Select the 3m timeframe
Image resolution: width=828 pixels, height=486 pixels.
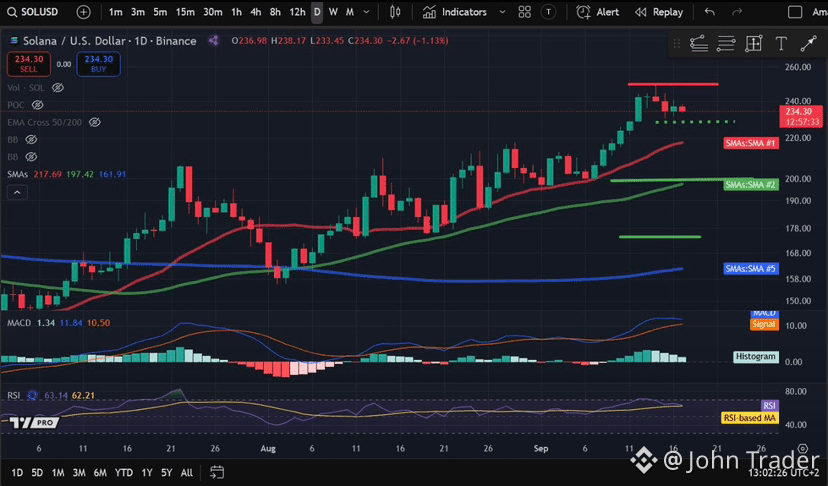(x=138, y=12)
